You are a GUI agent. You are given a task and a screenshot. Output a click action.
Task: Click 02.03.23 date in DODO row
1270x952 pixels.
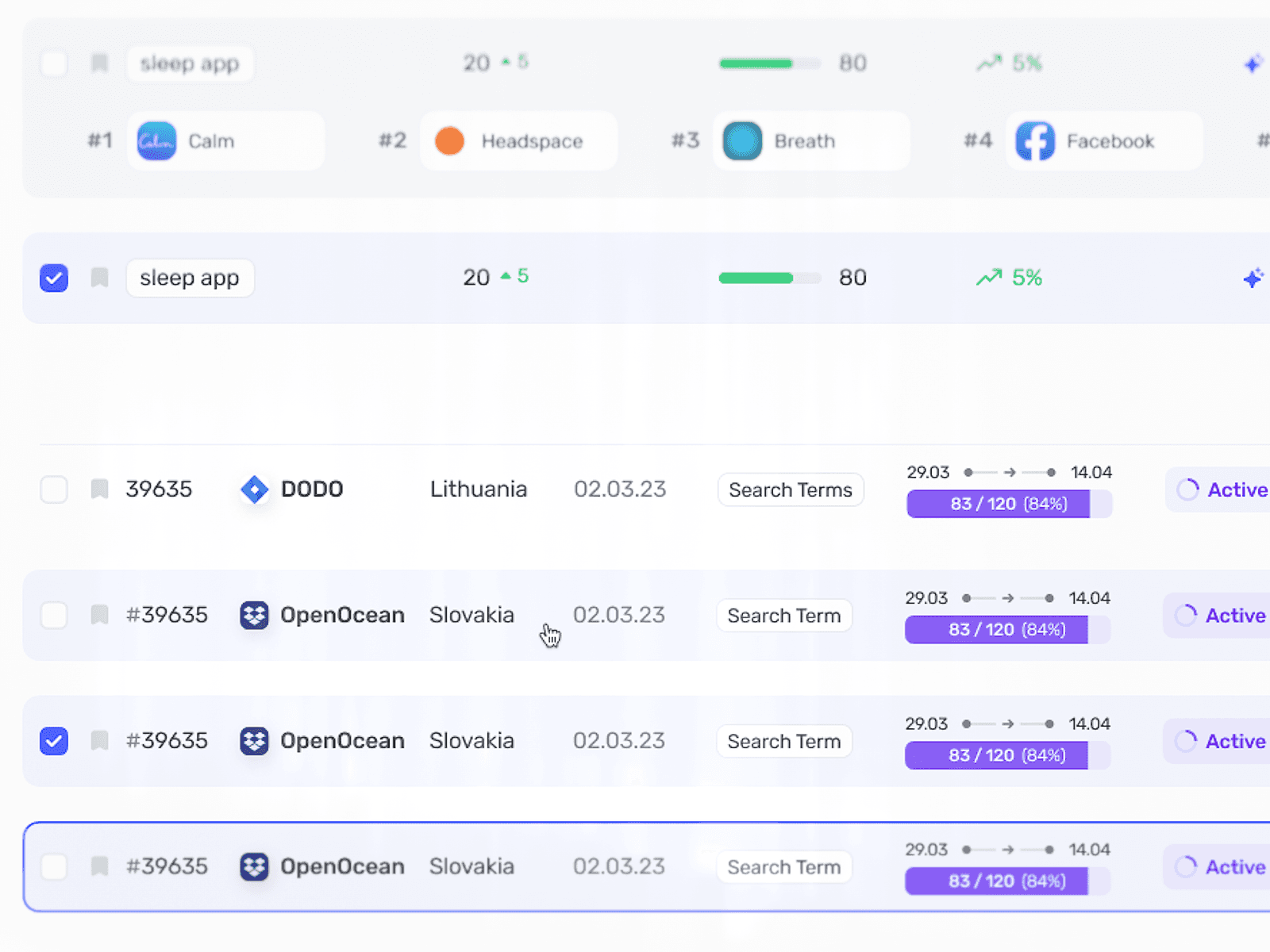point(620,489)
